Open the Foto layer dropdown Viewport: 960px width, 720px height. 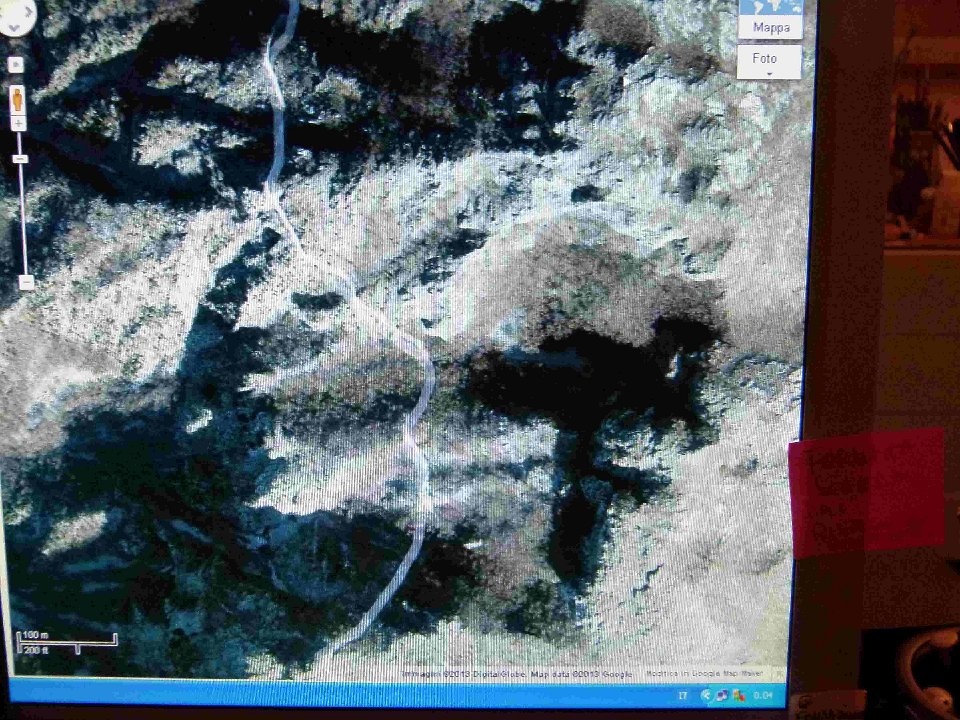pyautogui.click(x=769, y=62)
